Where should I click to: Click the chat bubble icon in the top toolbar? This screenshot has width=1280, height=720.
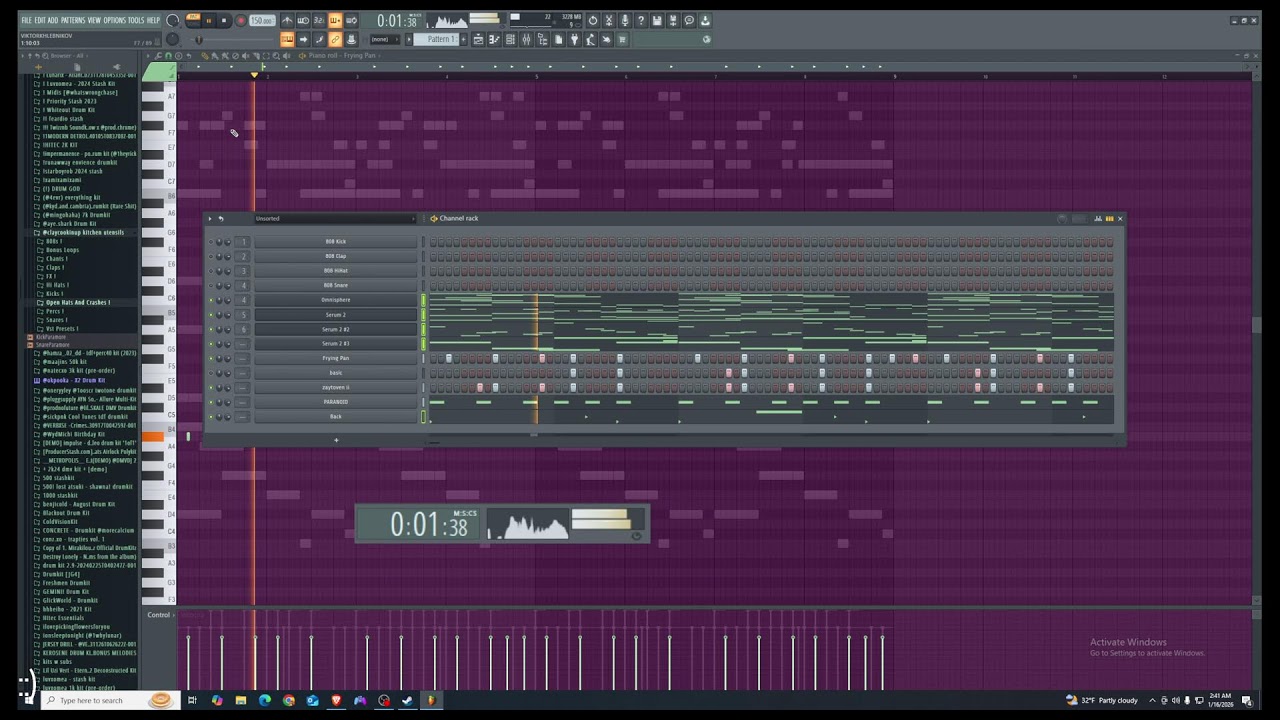click(689, 20)
